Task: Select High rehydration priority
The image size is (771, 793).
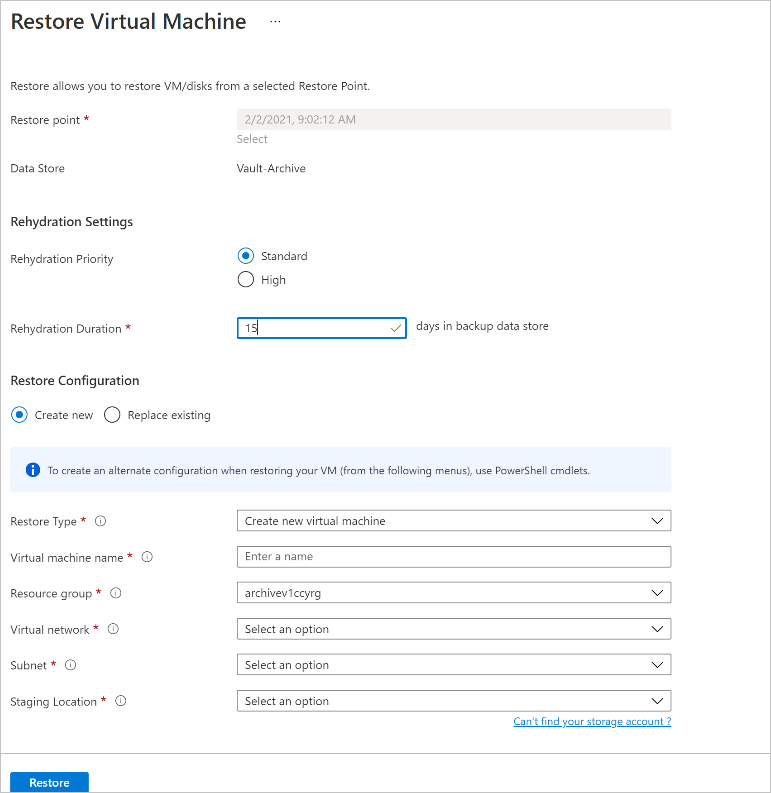Action: click(x=246, y=280)
